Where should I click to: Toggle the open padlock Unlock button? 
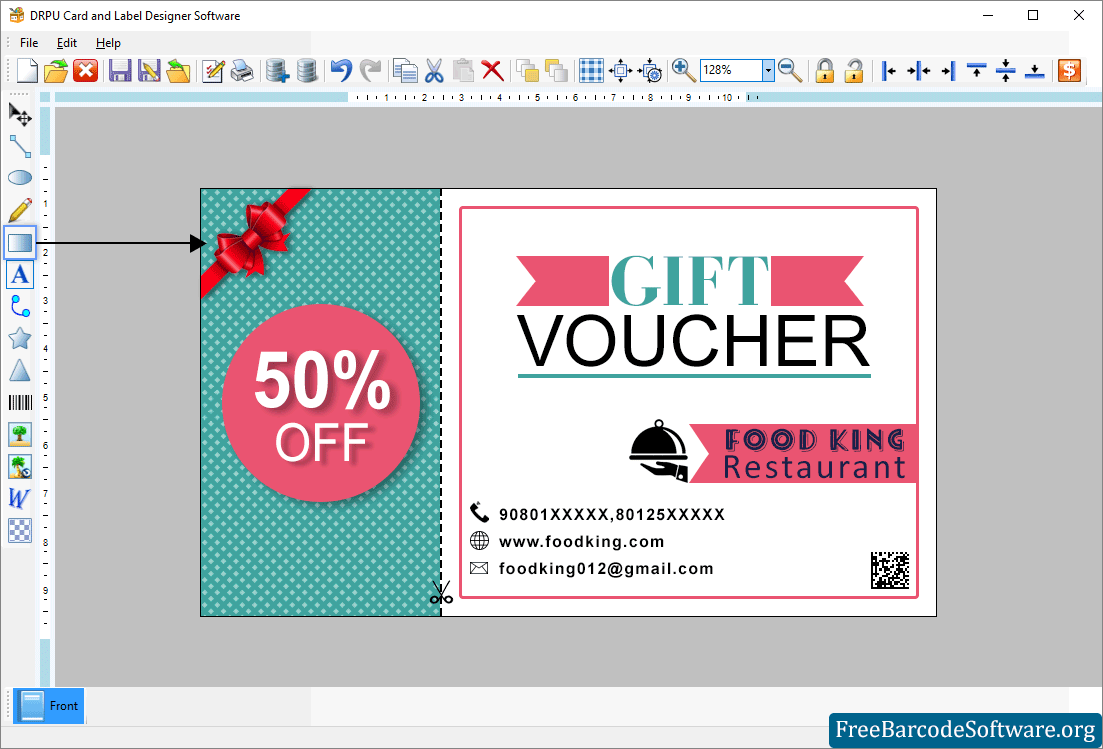click(854, 70)
